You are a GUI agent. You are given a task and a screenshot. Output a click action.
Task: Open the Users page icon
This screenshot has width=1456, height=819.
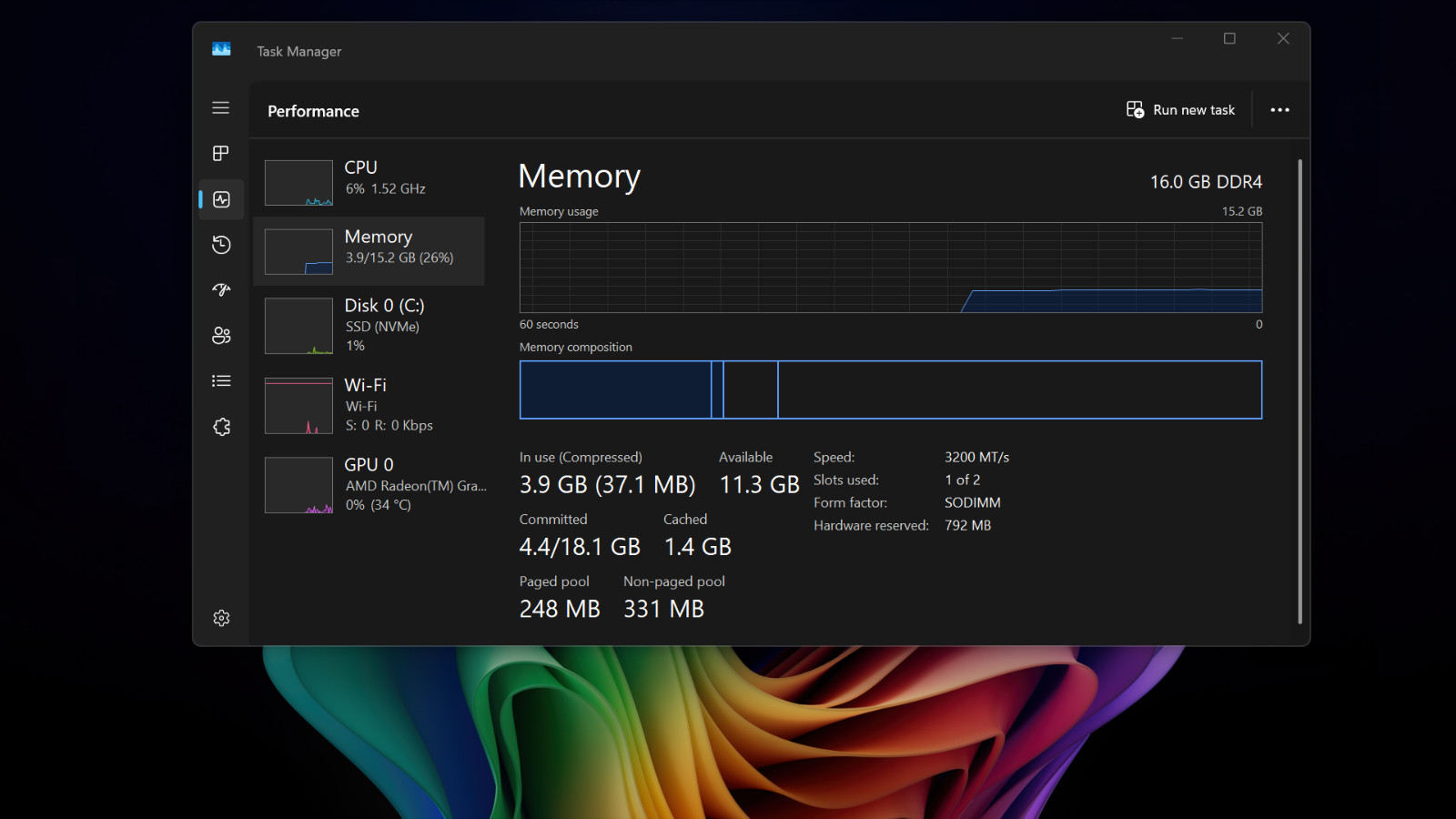click(x=220, y=335)
